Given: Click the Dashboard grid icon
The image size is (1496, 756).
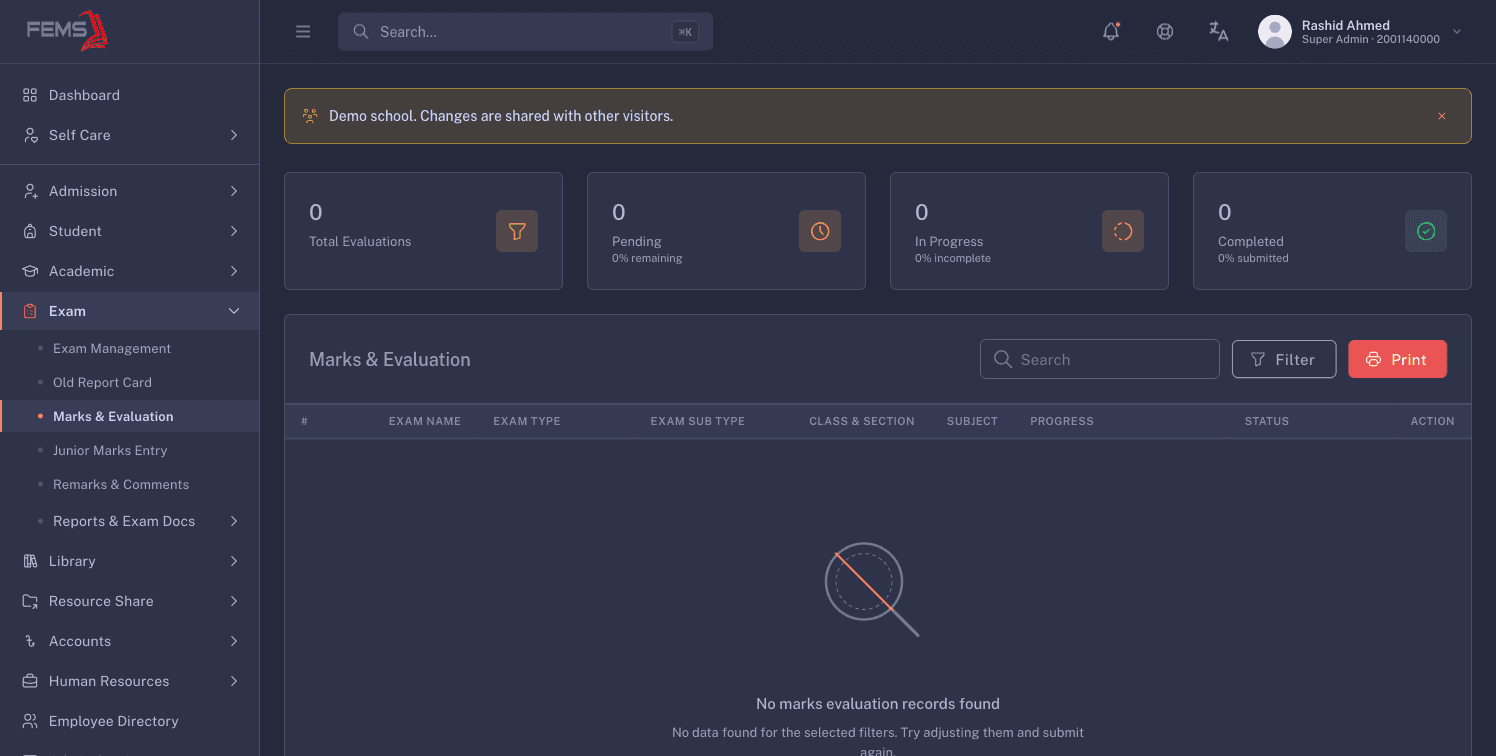Looking at the screenshot, I should coord(30,95).
